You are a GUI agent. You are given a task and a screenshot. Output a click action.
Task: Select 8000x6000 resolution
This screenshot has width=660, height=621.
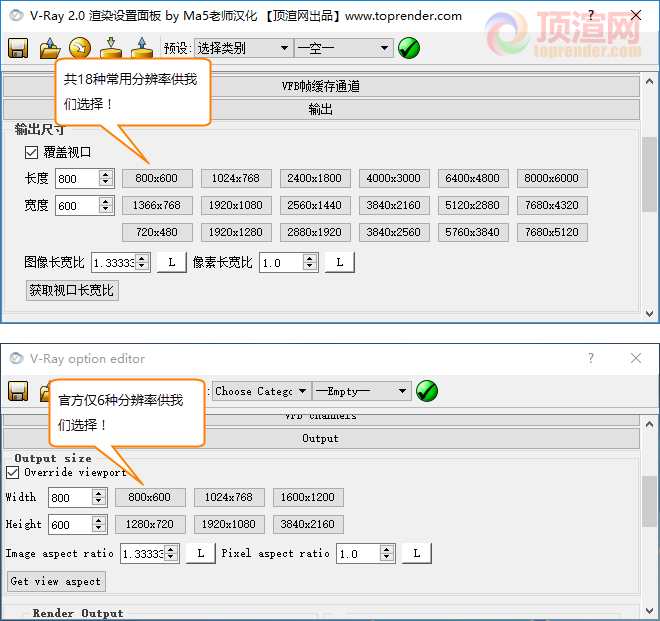tap(552, 178)
